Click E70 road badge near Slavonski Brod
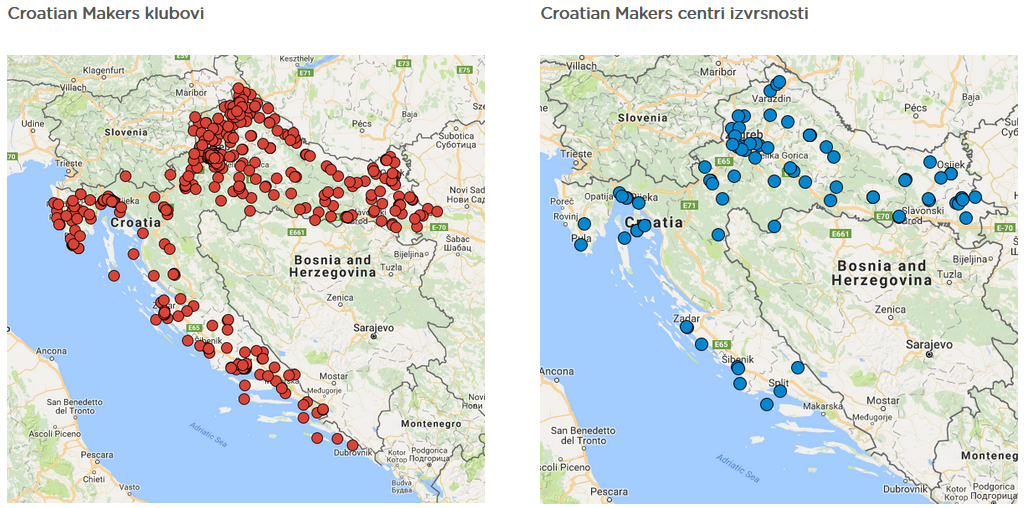Viewport: 1024px width, 508px height. pyautogui.click(x=882, y=215)
